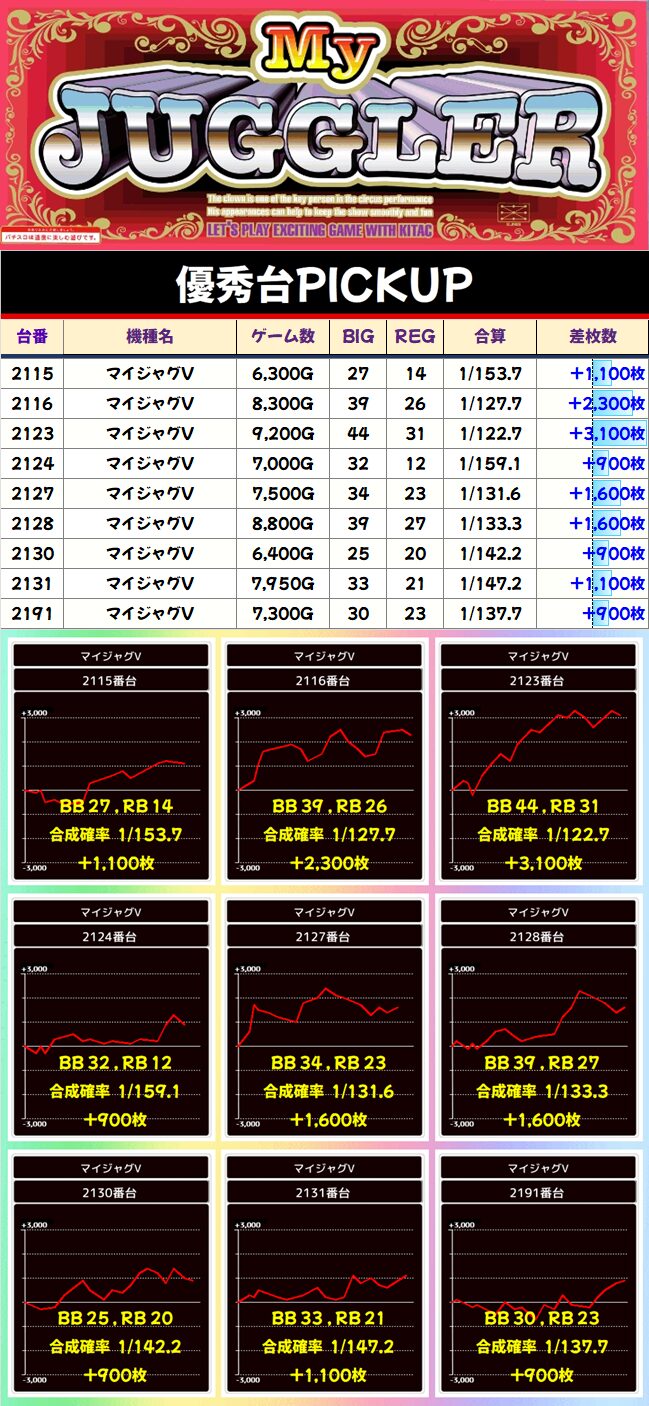Click the My Juggler banner logo
The width and height of the screenshot is (649, 1406).
(324, 120)
